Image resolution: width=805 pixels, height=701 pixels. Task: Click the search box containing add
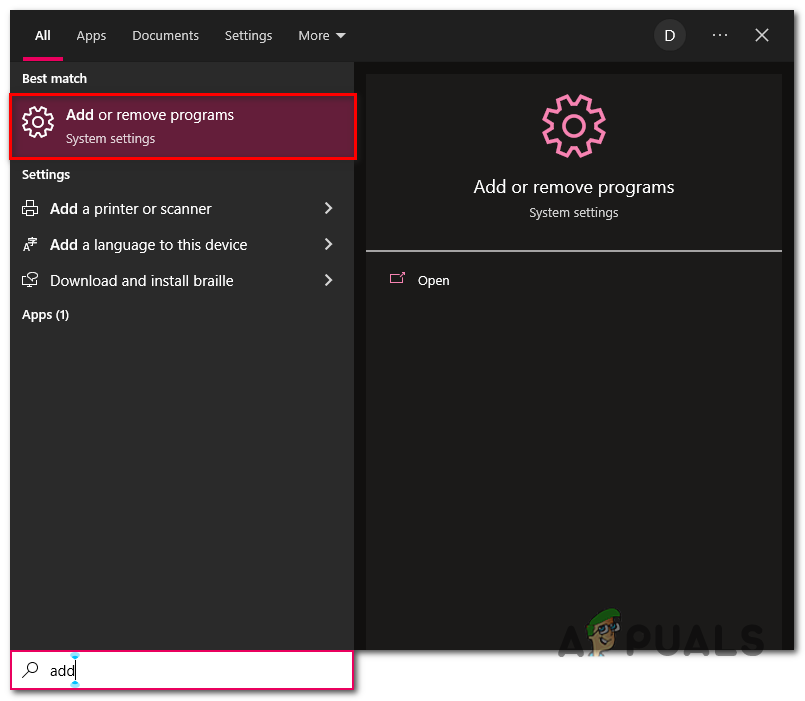point(182,670)
